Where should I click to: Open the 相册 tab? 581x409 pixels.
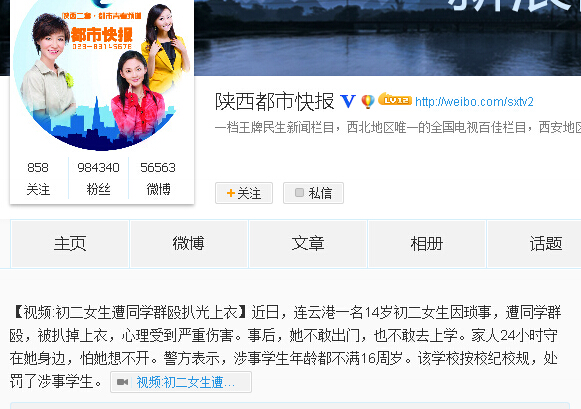click(427, 244)
